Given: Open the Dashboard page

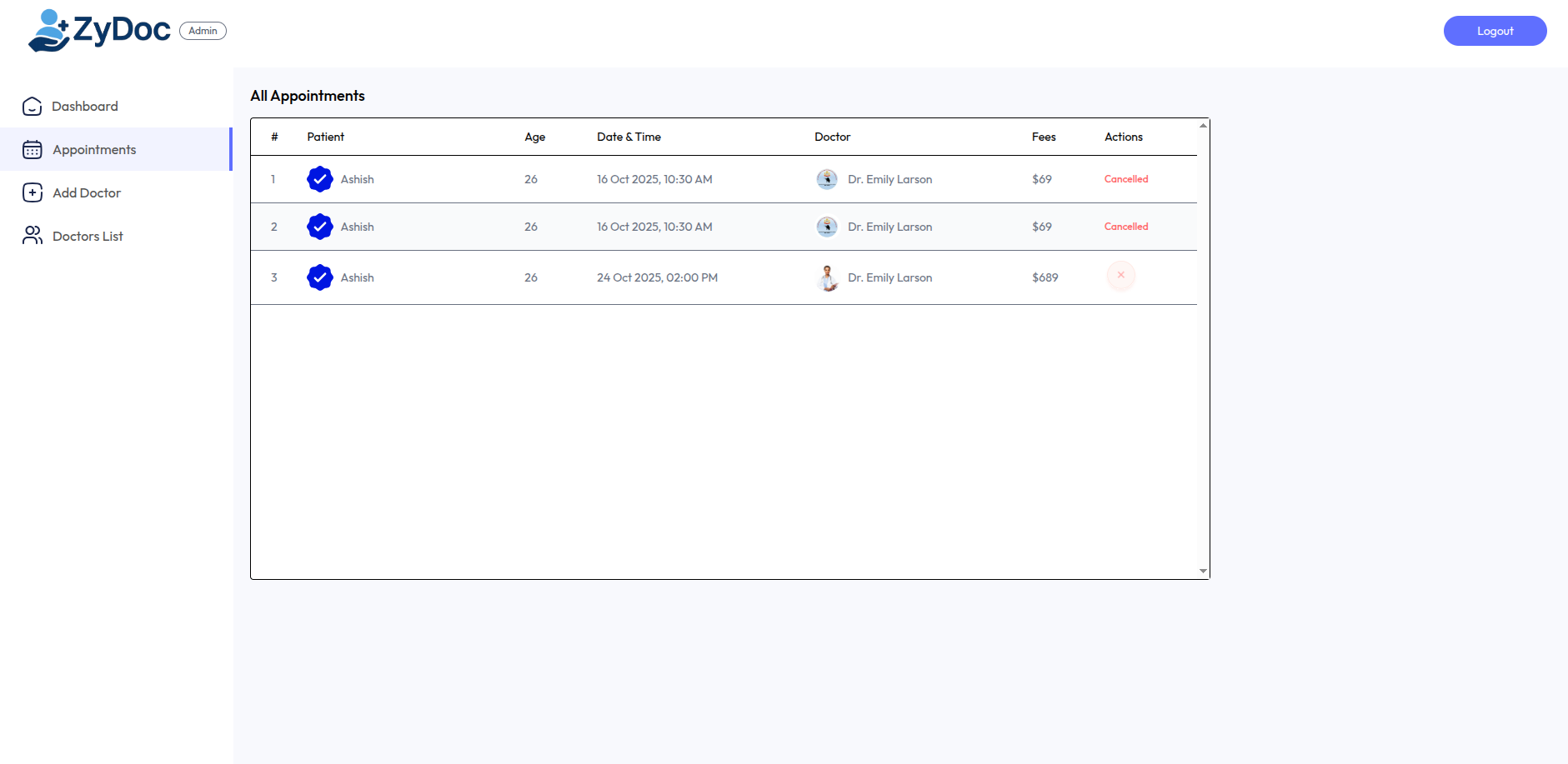Looking at the screenshot, I should pos(85,107).
